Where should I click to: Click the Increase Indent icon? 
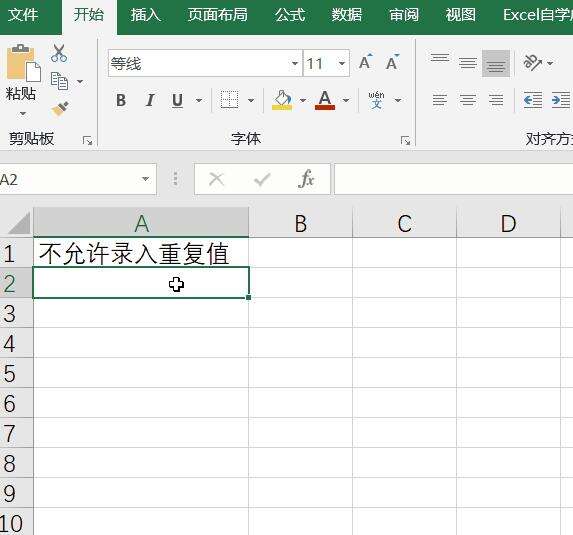click(561, 100)
